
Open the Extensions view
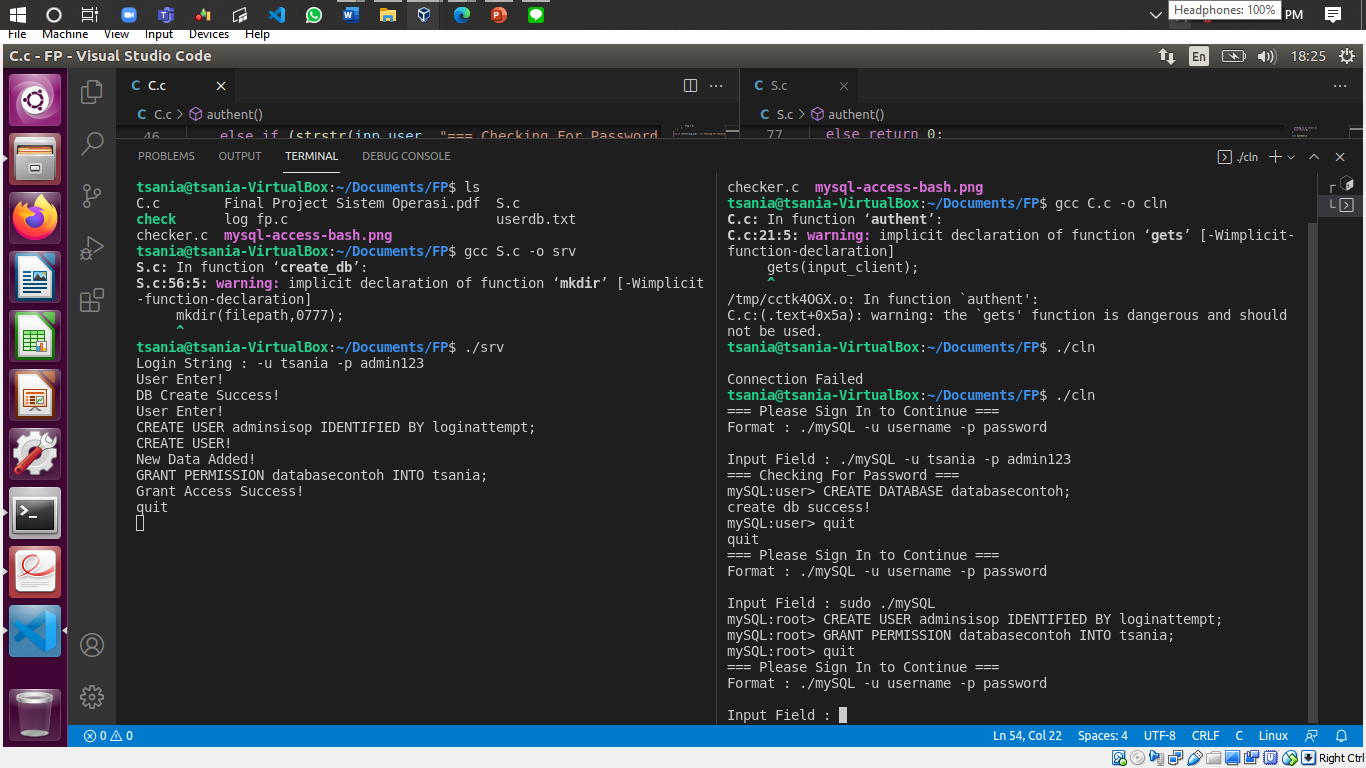[x=91, y=299]
